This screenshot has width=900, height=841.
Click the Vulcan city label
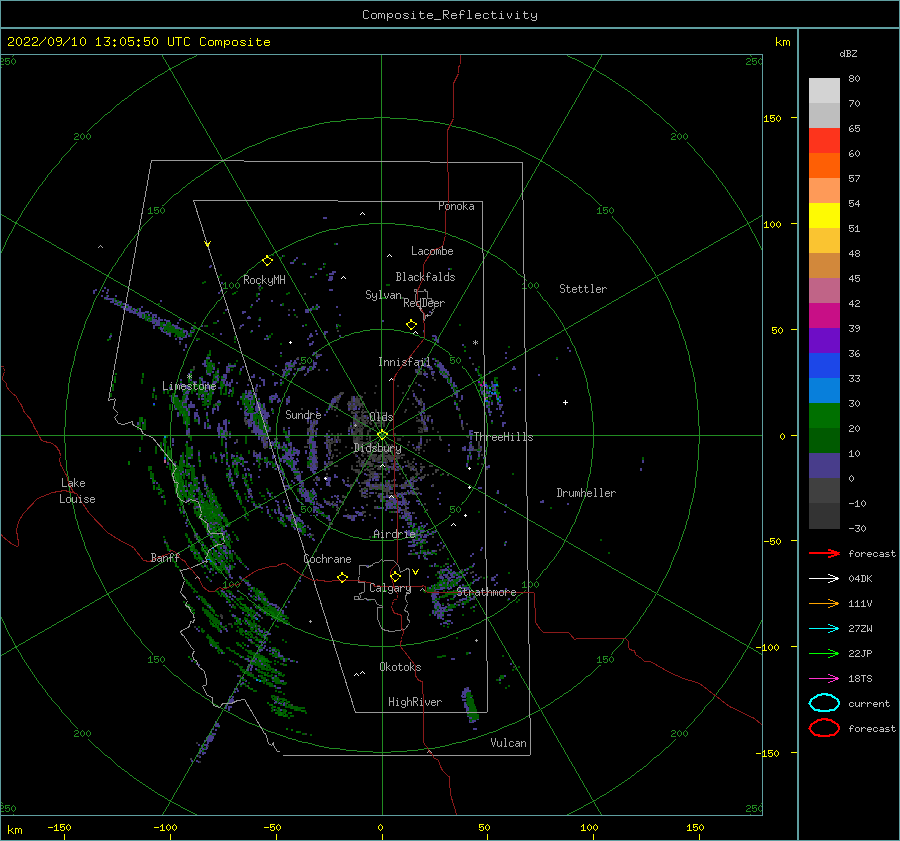pos(508,743)
